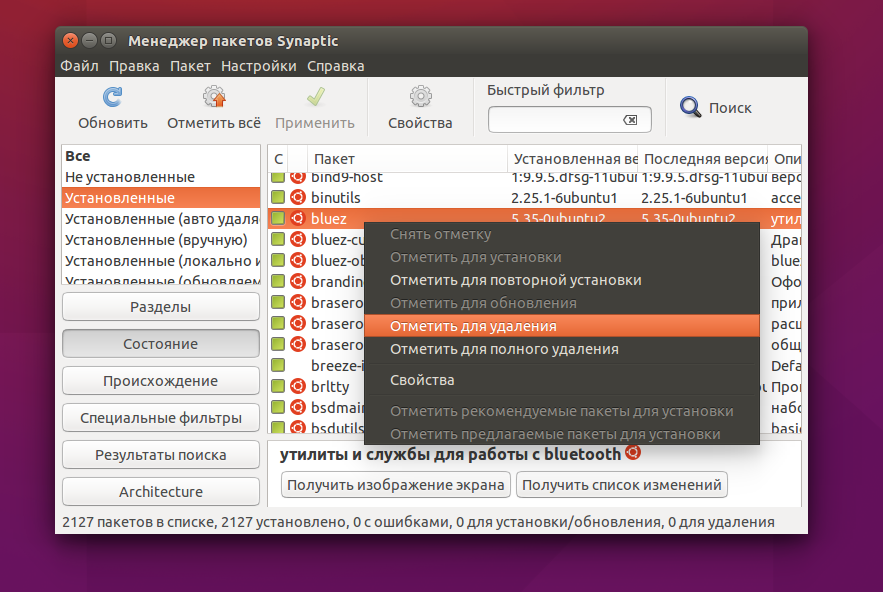Open the Свойства gear toolbar icon
The height and width of the screenshot is (592, 883).
(420, 97)
